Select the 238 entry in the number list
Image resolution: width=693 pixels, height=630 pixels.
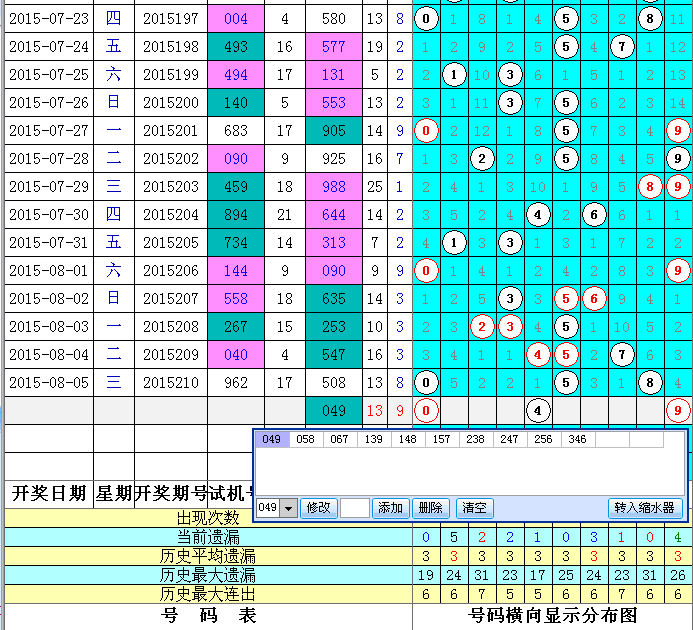tap(476, 439)
